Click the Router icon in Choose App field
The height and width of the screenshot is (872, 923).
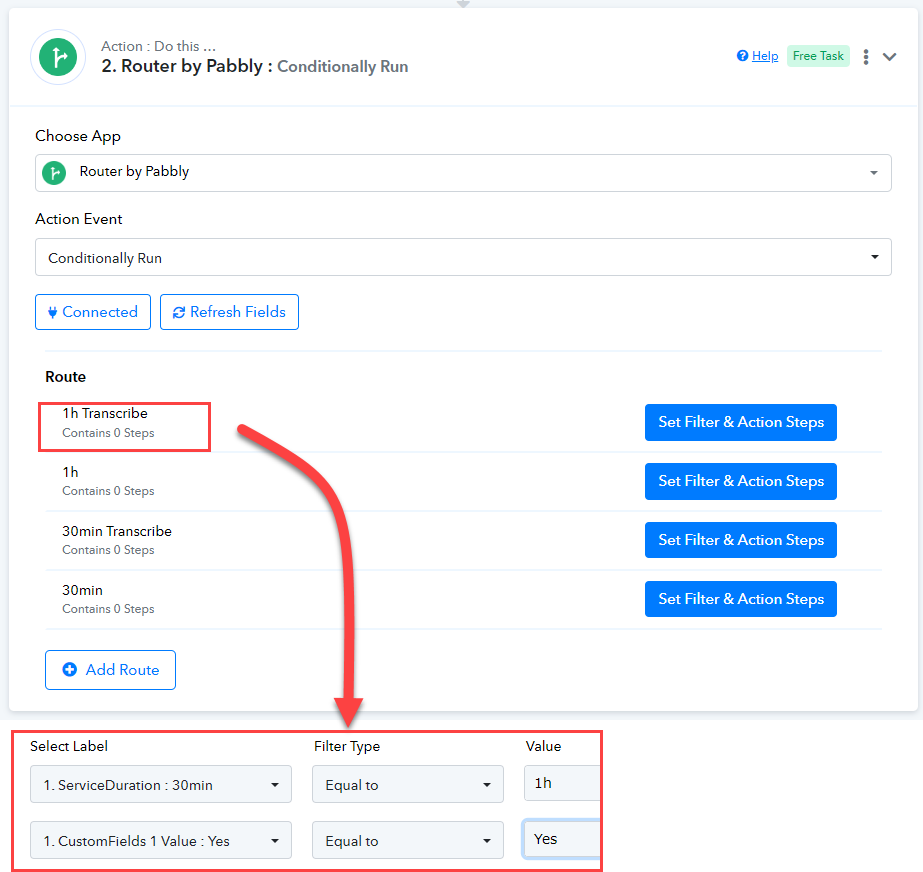54,173
